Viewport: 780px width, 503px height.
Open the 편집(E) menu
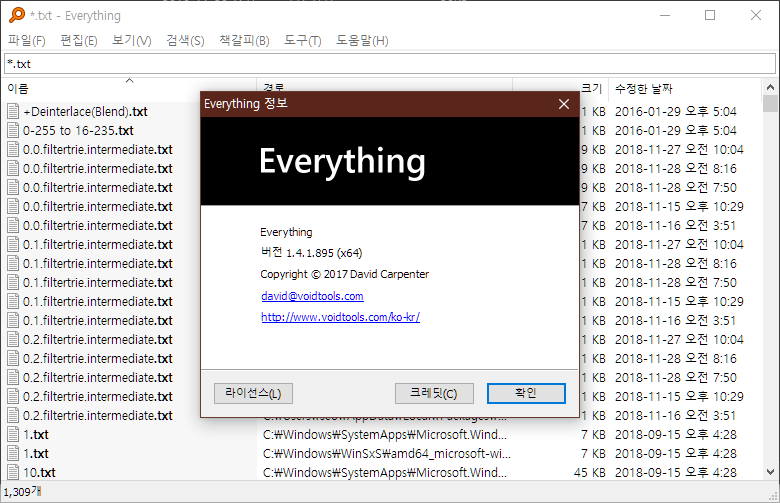click(79, 40)
